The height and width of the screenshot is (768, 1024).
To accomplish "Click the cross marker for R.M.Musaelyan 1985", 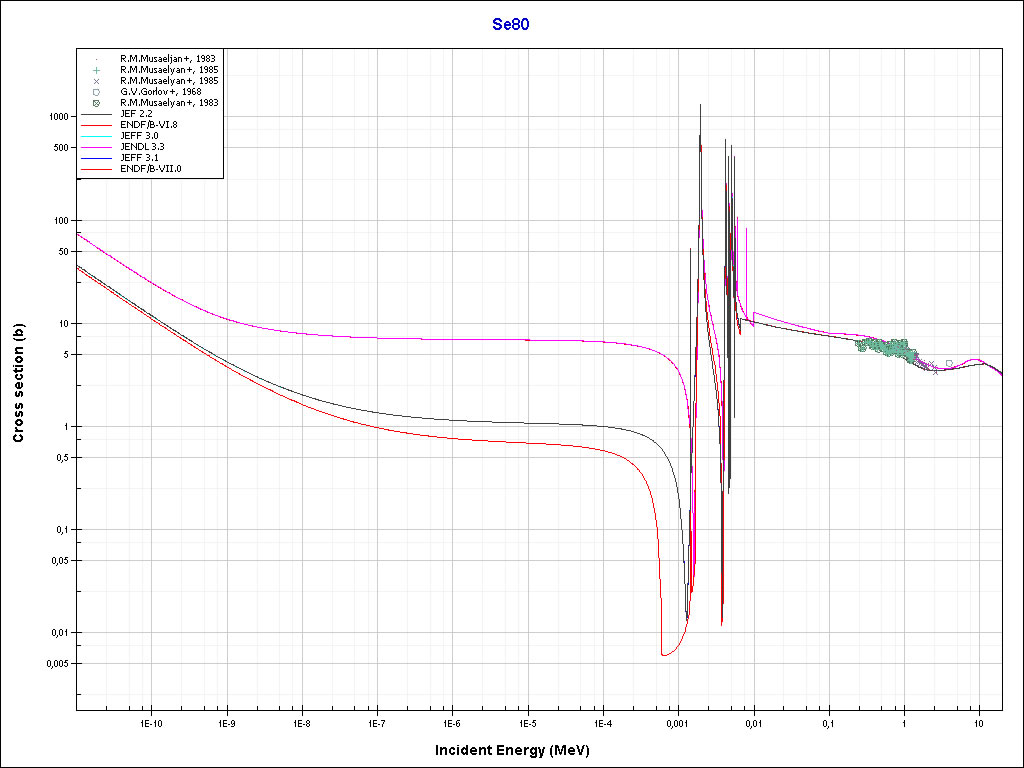I will coord(96,81).
